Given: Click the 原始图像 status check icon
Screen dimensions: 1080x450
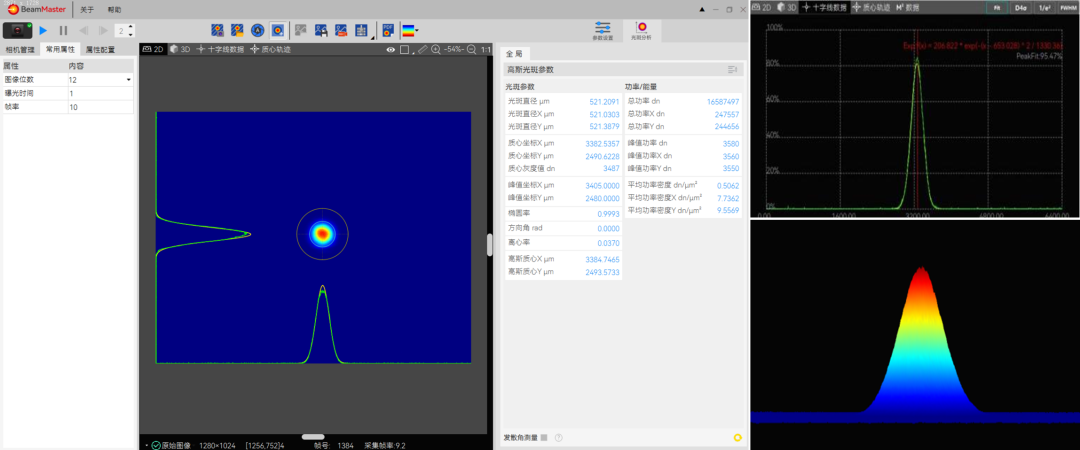Looking at the screenshot, I should tap(156, 445).
